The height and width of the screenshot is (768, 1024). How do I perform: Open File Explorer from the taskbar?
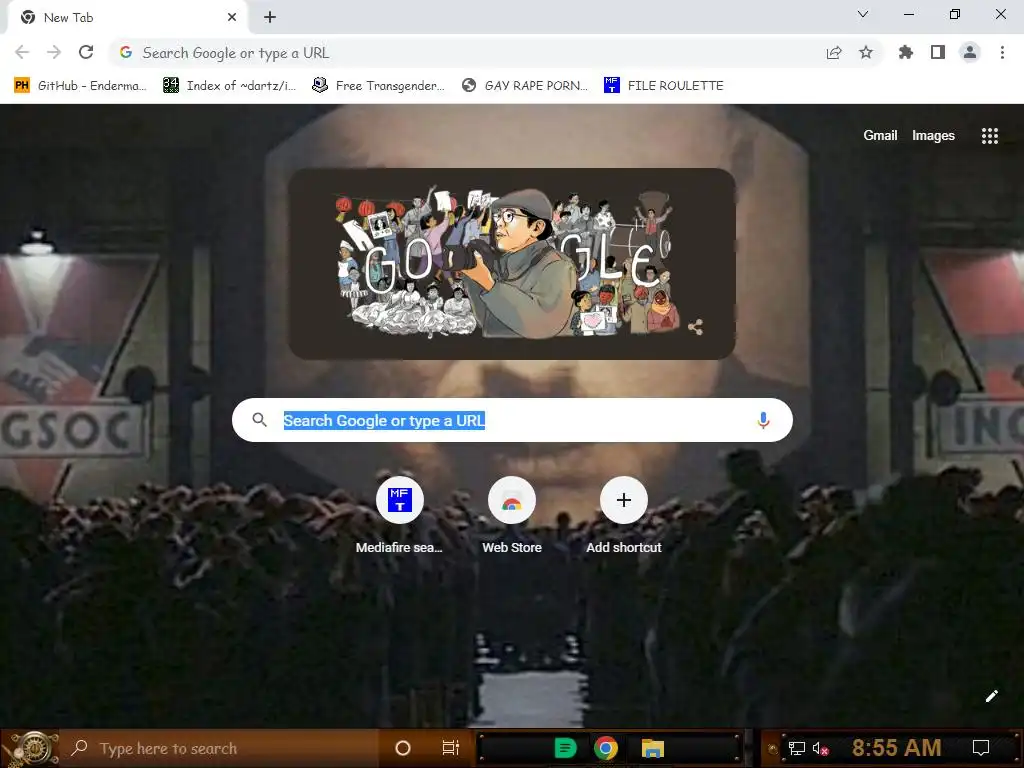coord(652,748)
